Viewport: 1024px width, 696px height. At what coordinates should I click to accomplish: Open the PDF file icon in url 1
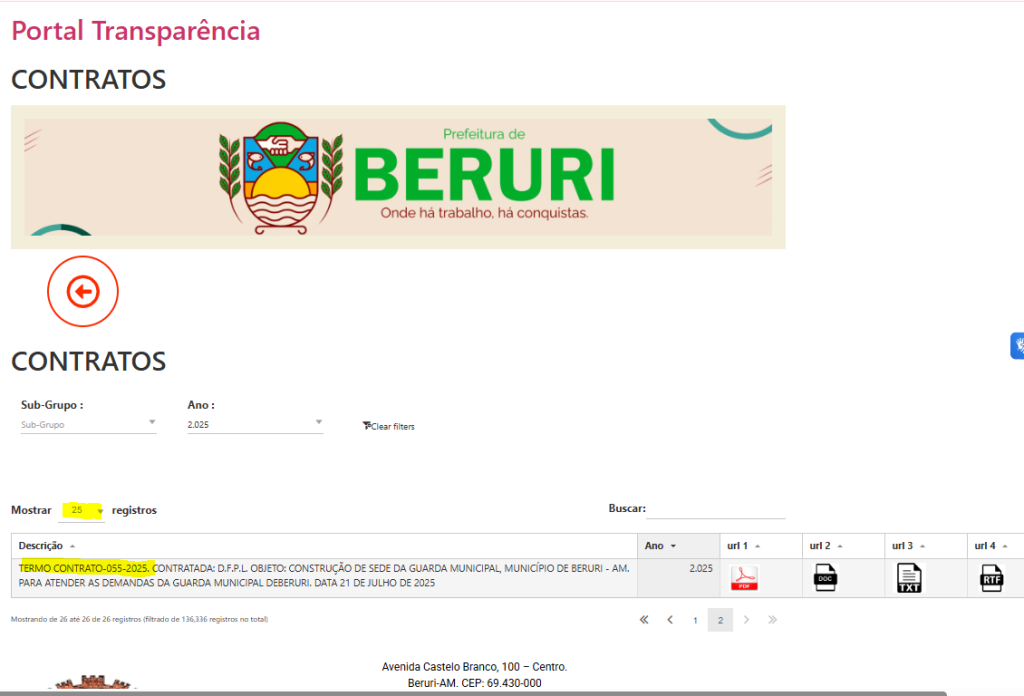(x=744, y=578)
